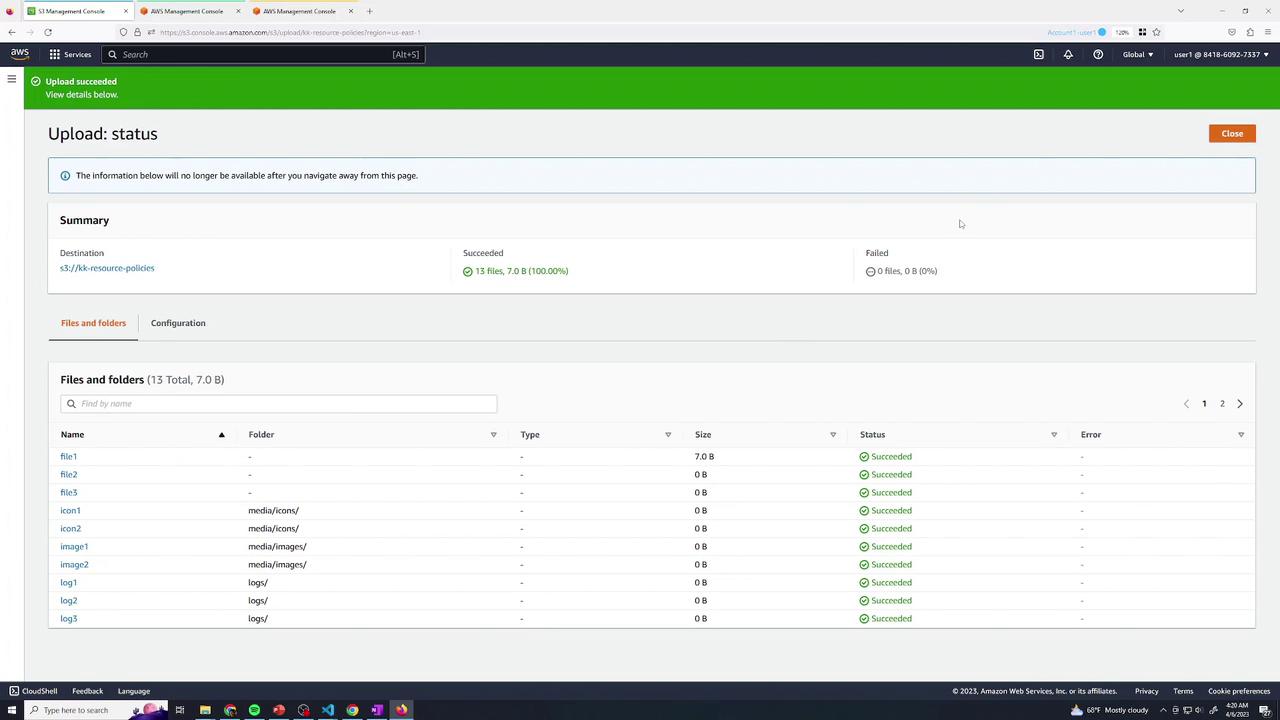Screen dimensions: 1280x720
Task: Open the file1 link in the table
Action: click(x=68, y=457)
